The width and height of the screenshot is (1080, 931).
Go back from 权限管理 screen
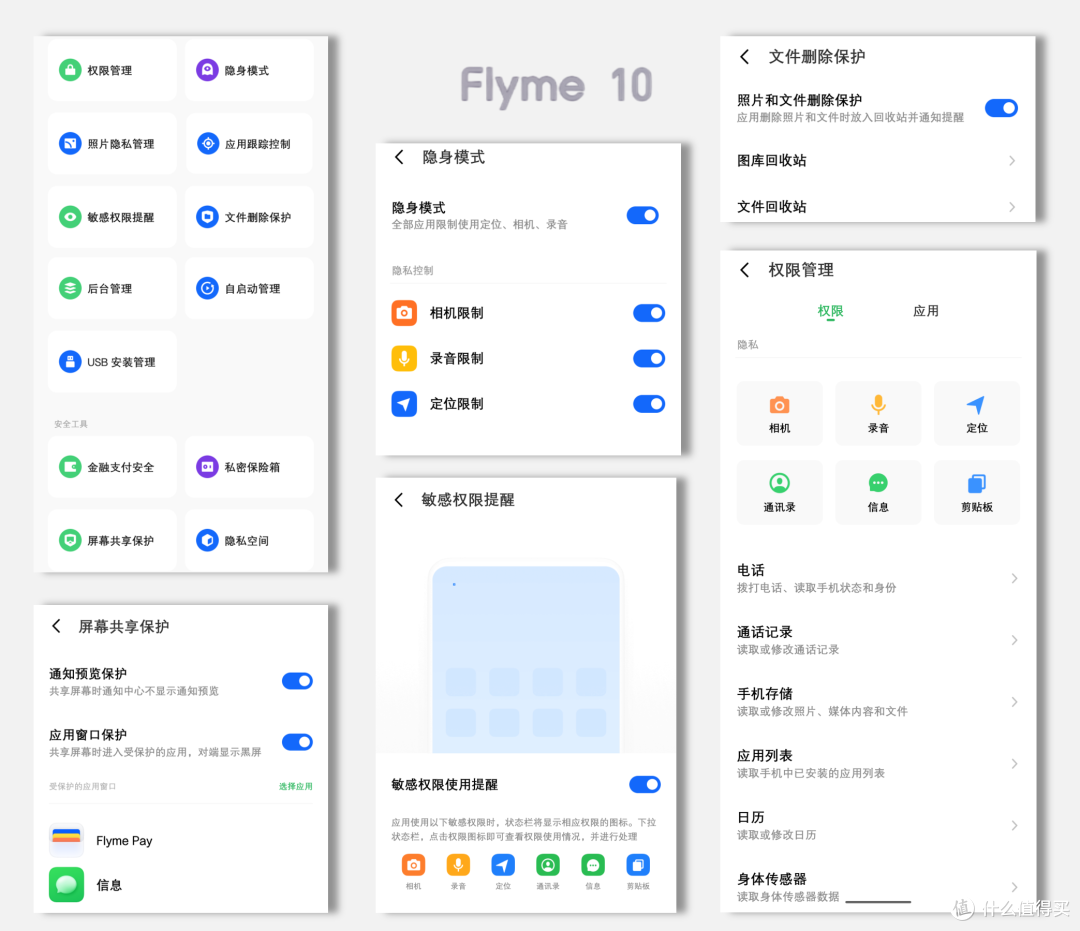pos(745,269)
